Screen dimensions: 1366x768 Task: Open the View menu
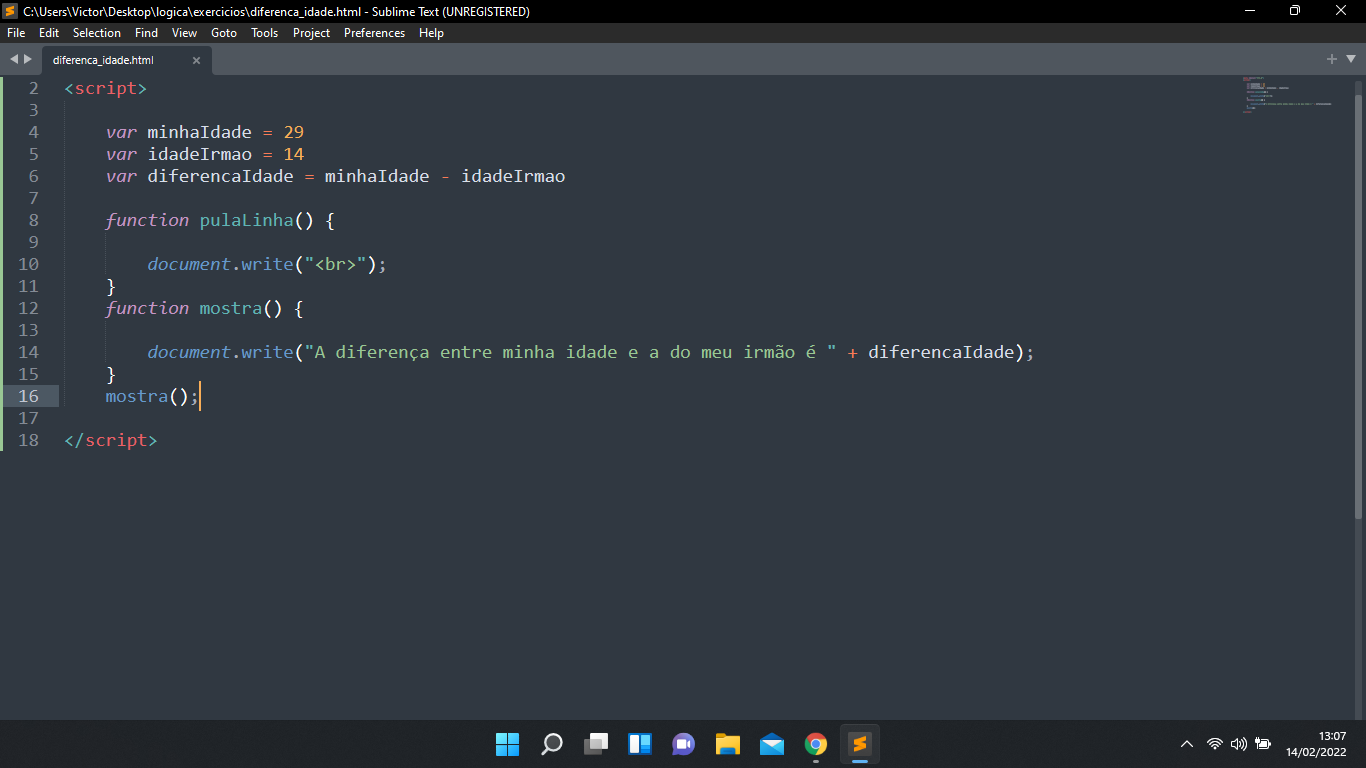click(x=184, y=33)
